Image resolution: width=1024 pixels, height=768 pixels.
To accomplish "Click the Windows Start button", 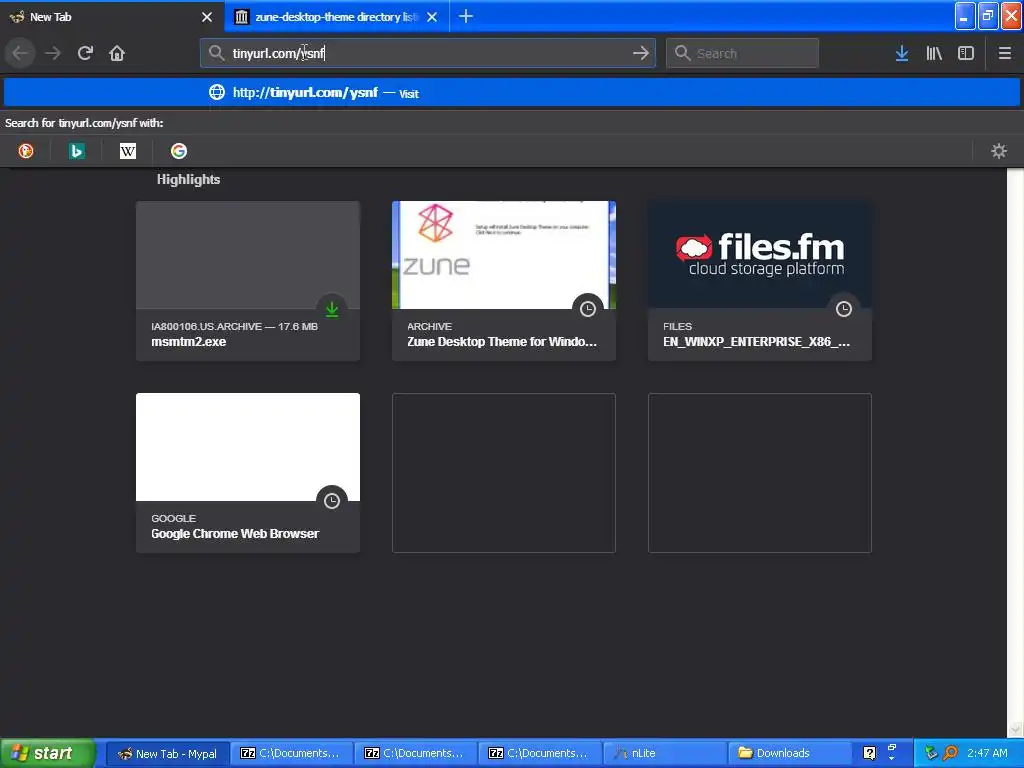I will point(47,753).
